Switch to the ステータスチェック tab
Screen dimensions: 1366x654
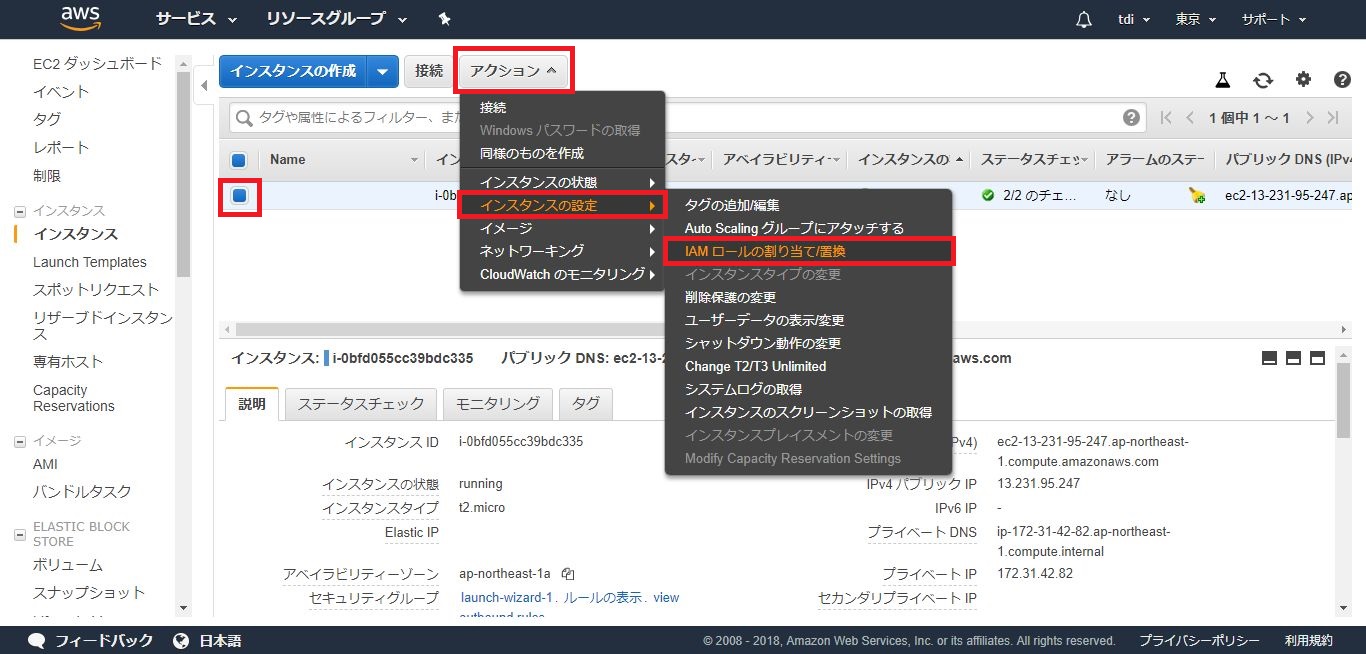pyautogui.click(x=361, y=404)
